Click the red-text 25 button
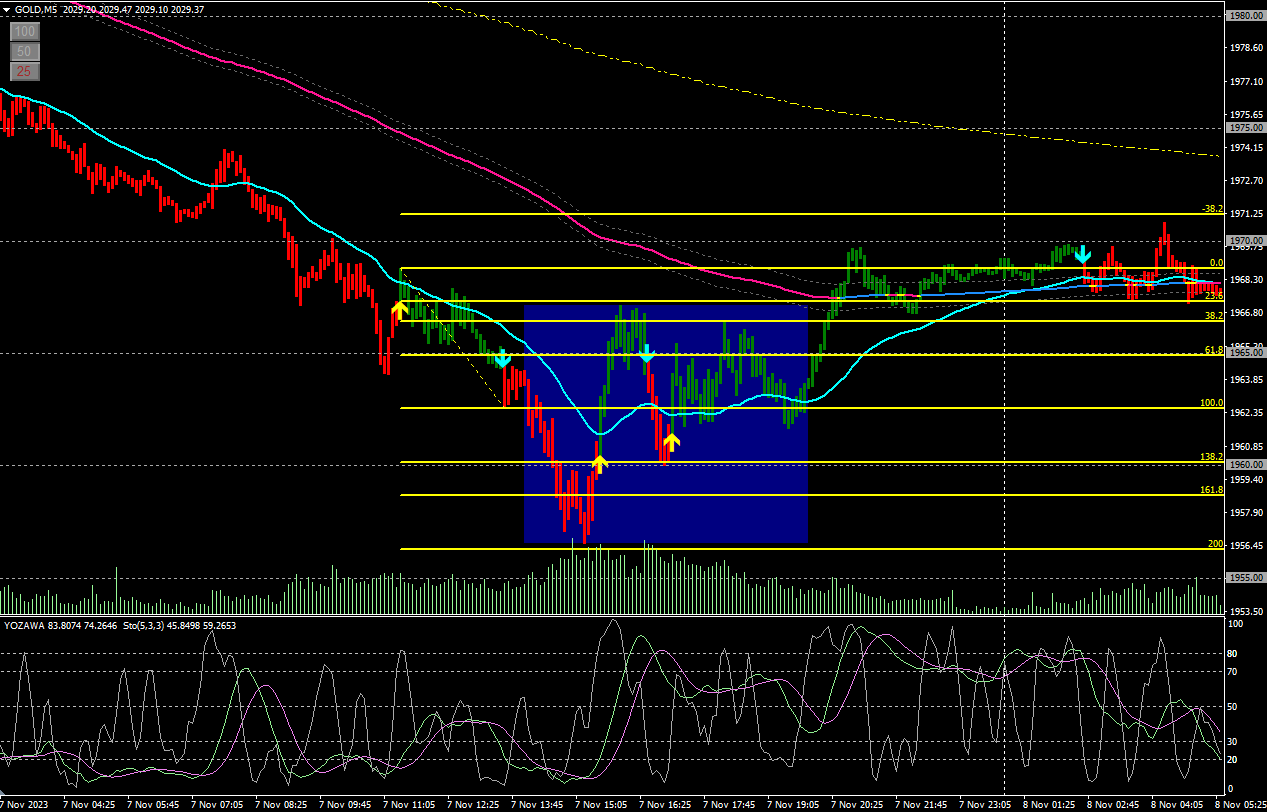The image size is (1267, 812). click(25, 71)
